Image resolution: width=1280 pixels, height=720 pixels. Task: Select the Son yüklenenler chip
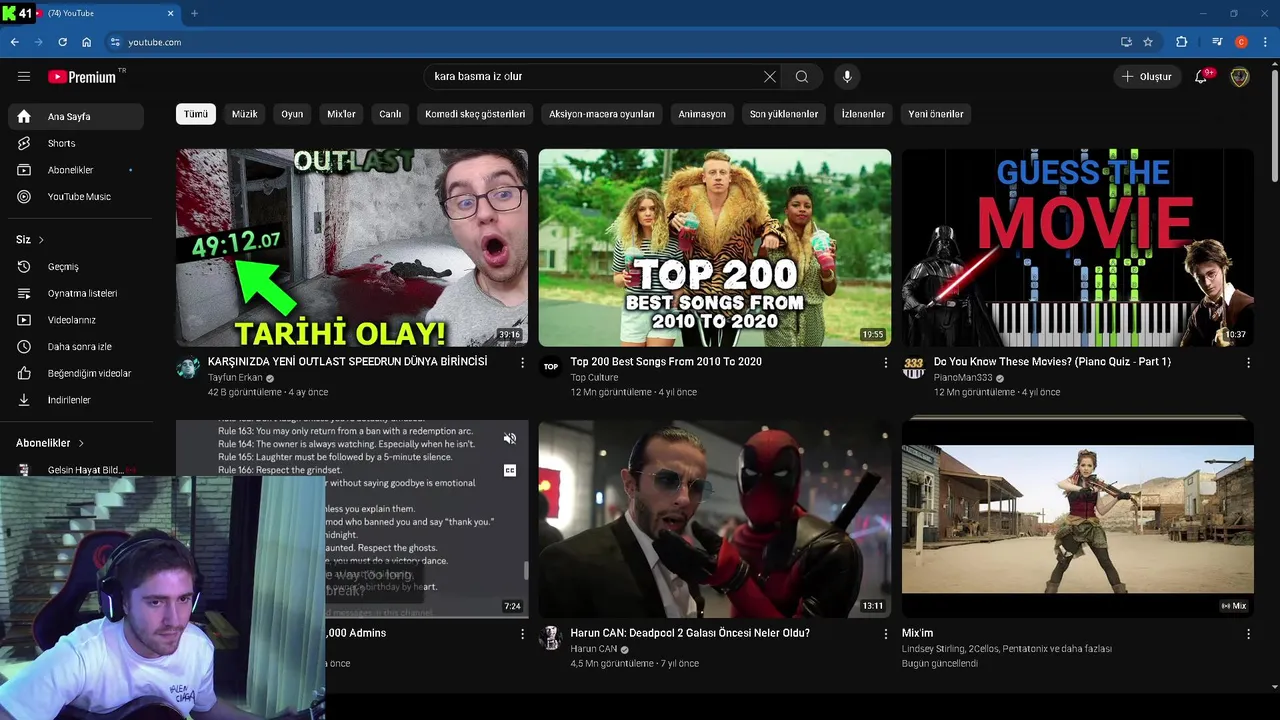tap(784, 114)
